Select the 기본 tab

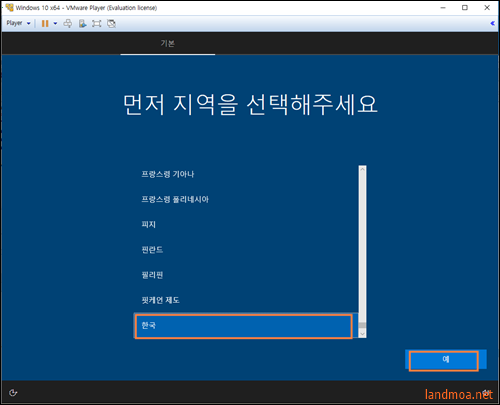[168, 43]
